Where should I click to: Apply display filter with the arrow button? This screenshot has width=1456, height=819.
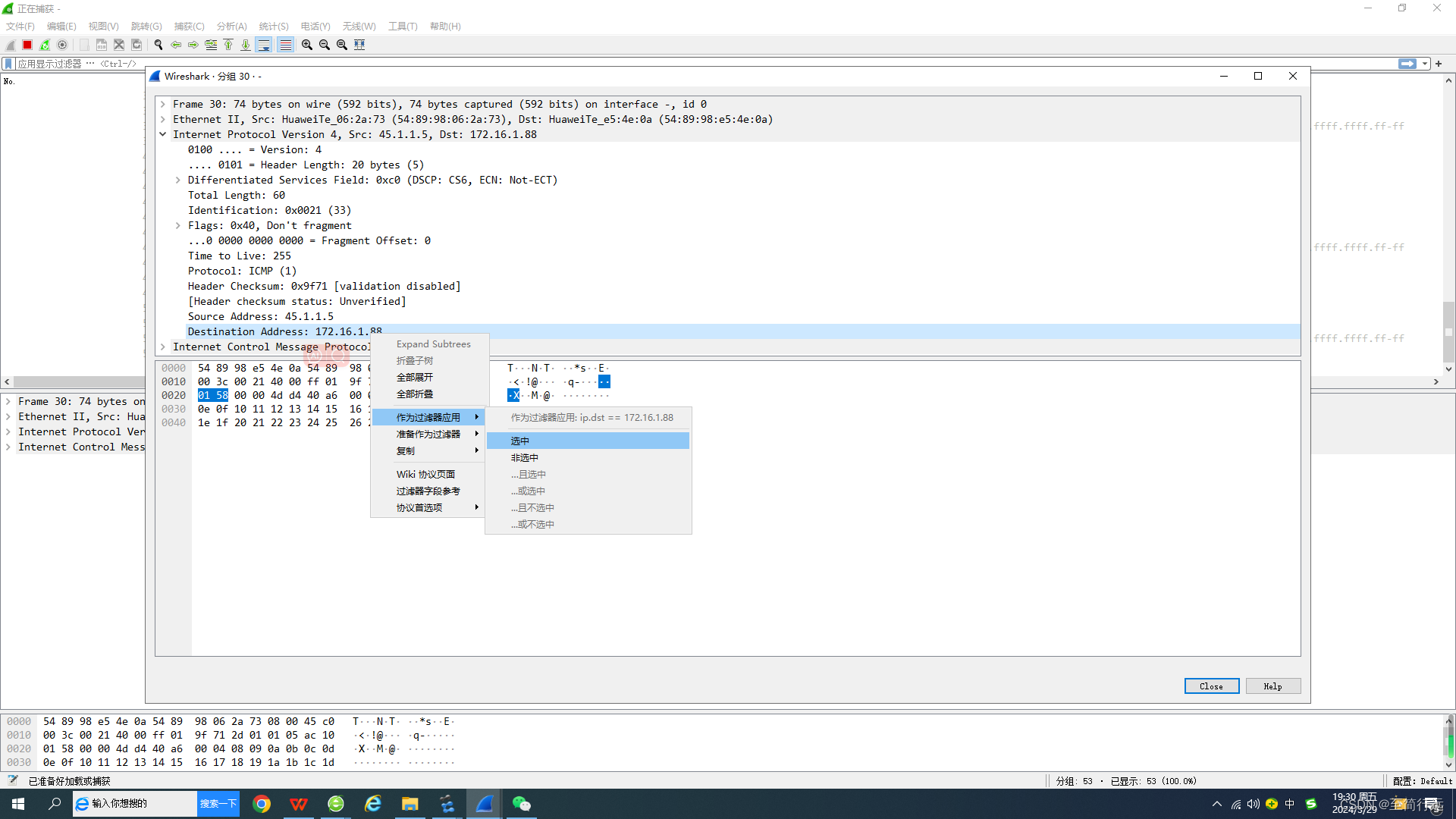[x=1407, y=64]
